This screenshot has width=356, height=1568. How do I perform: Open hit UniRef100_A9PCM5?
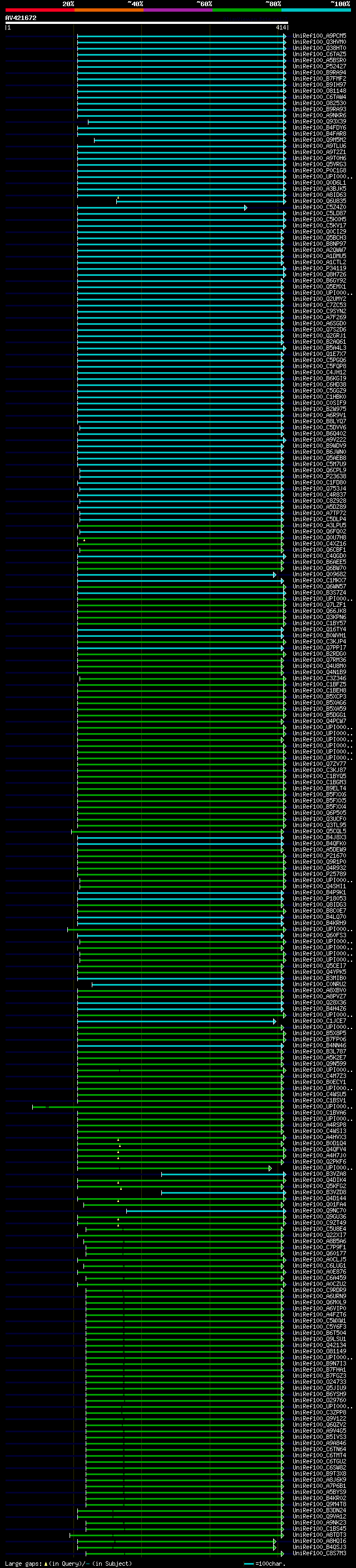click(x=319, y=36)
